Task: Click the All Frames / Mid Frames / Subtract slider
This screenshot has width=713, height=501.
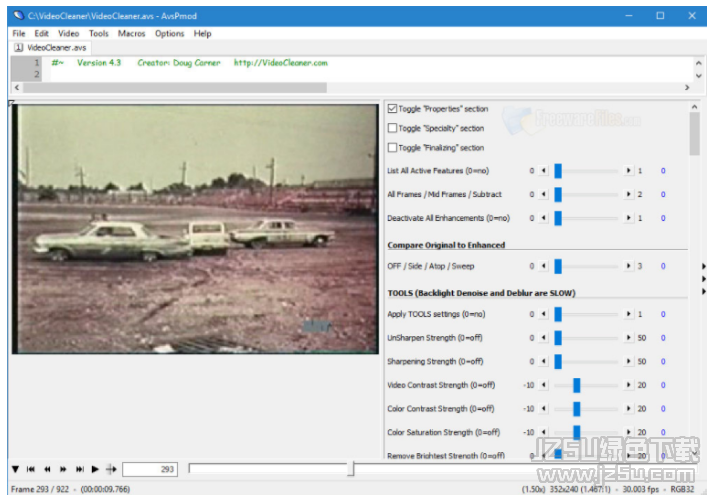Action: pos(586,195)
